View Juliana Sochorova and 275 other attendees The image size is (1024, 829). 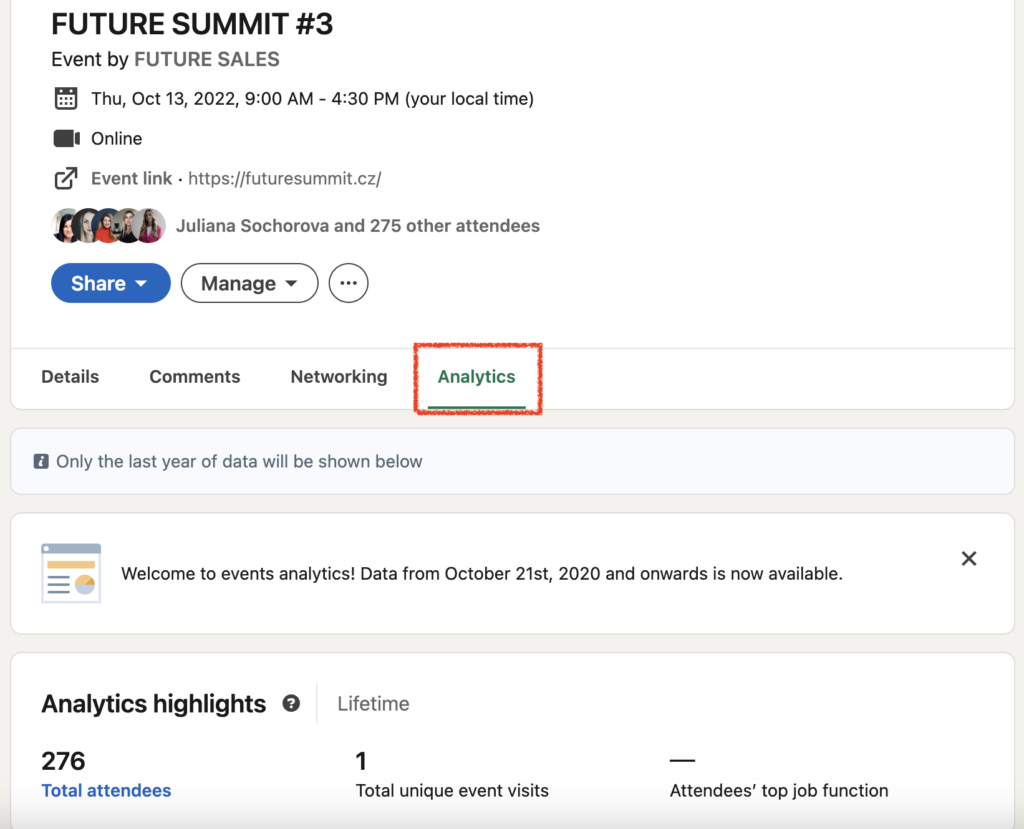pos(358,226)
